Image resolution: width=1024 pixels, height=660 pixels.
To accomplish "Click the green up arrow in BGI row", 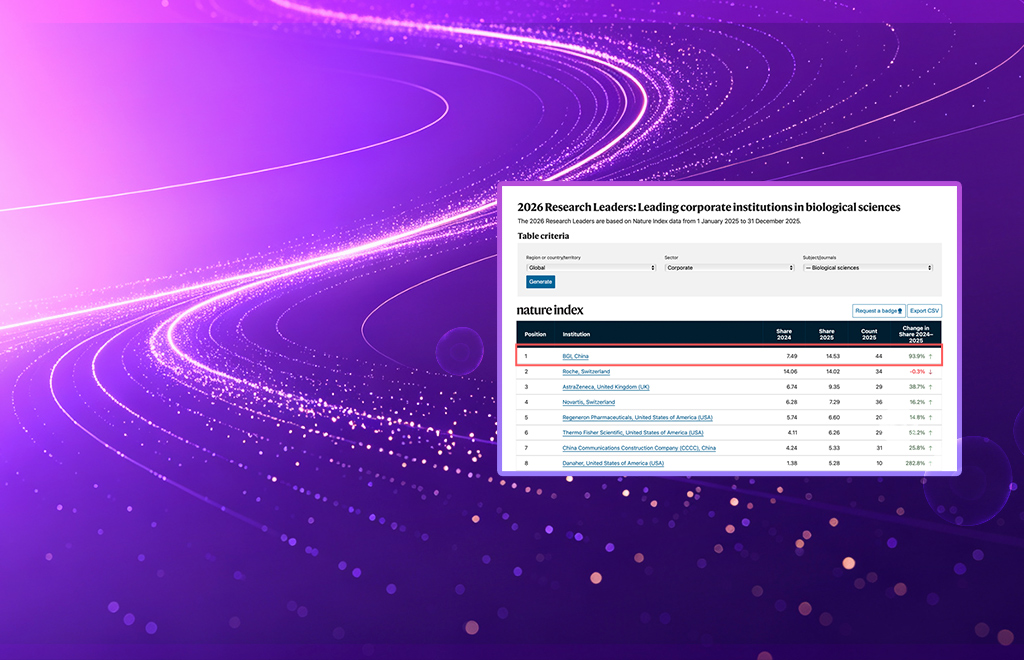I will [x=931, y=356].
